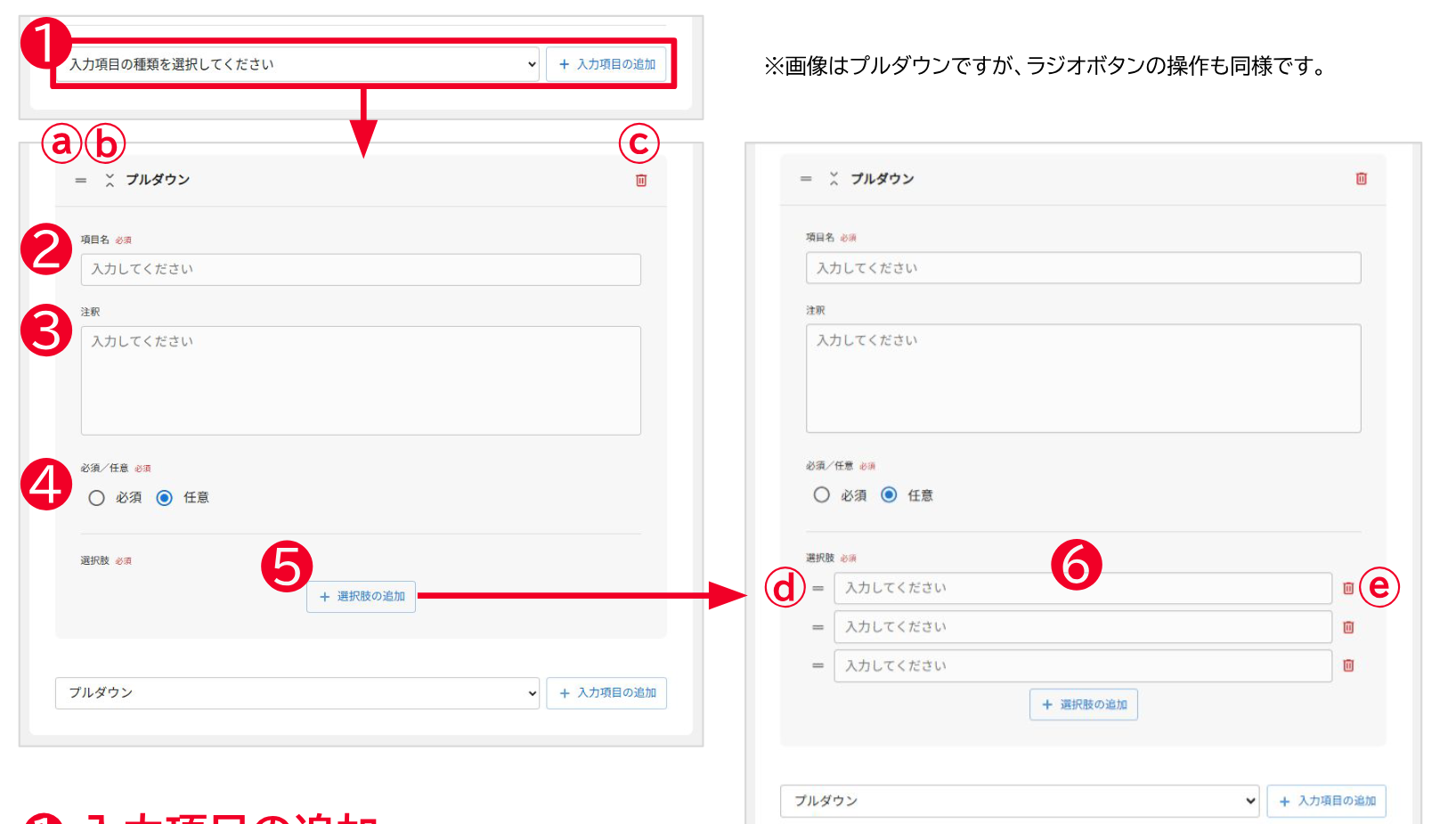Click the topmost '入力項目の追加' button

[606, 64]
